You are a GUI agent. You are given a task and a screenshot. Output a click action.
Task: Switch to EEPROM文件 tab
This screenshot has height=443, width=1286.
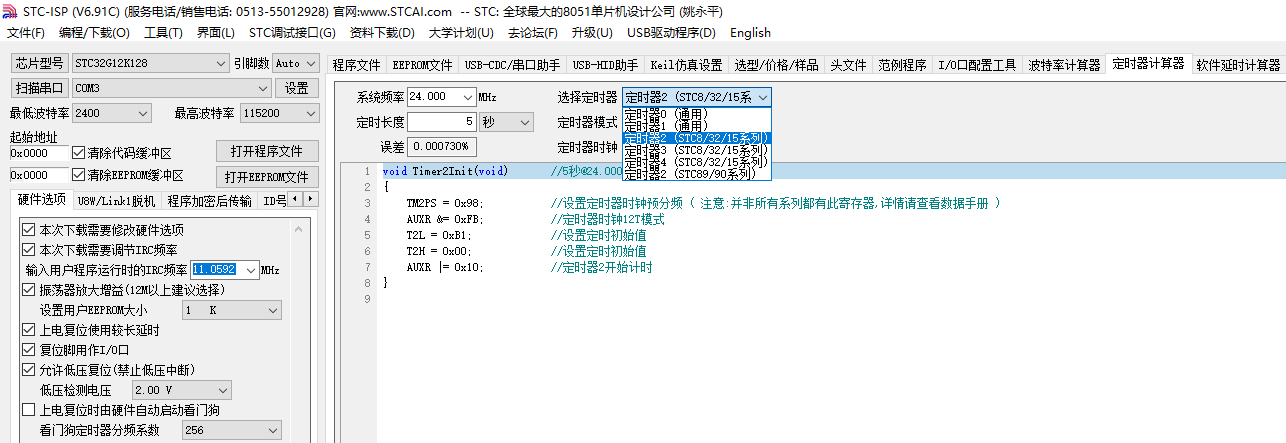tap(422, 65)
